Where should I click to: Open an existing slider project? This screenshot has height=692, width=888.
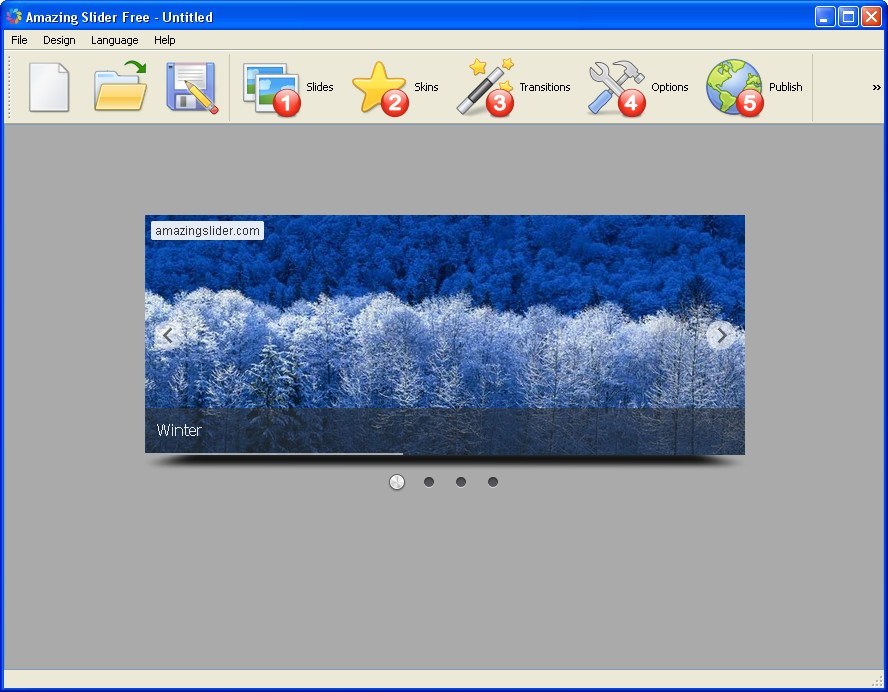(120, 87)
